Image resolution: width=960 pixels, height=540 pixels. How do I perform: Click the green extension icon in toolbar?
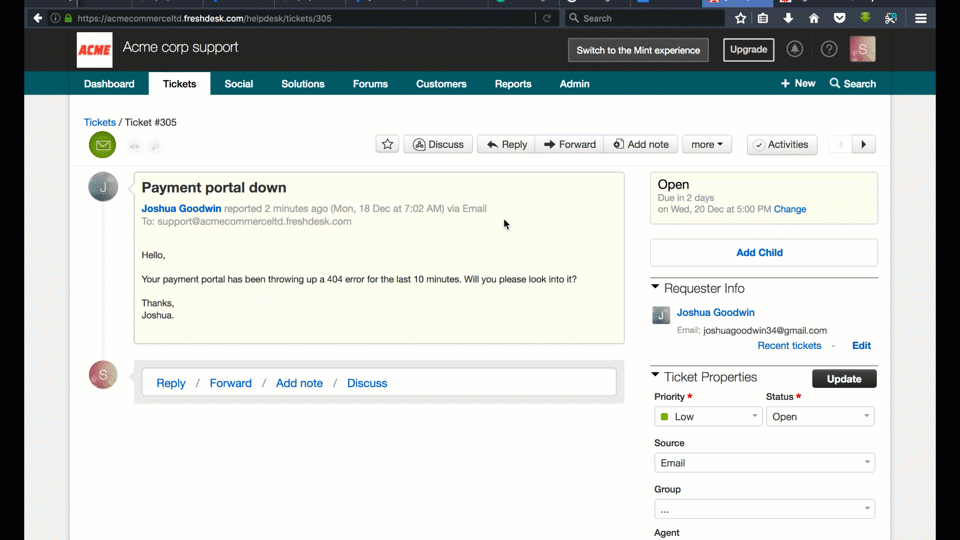tap(865, 18)
